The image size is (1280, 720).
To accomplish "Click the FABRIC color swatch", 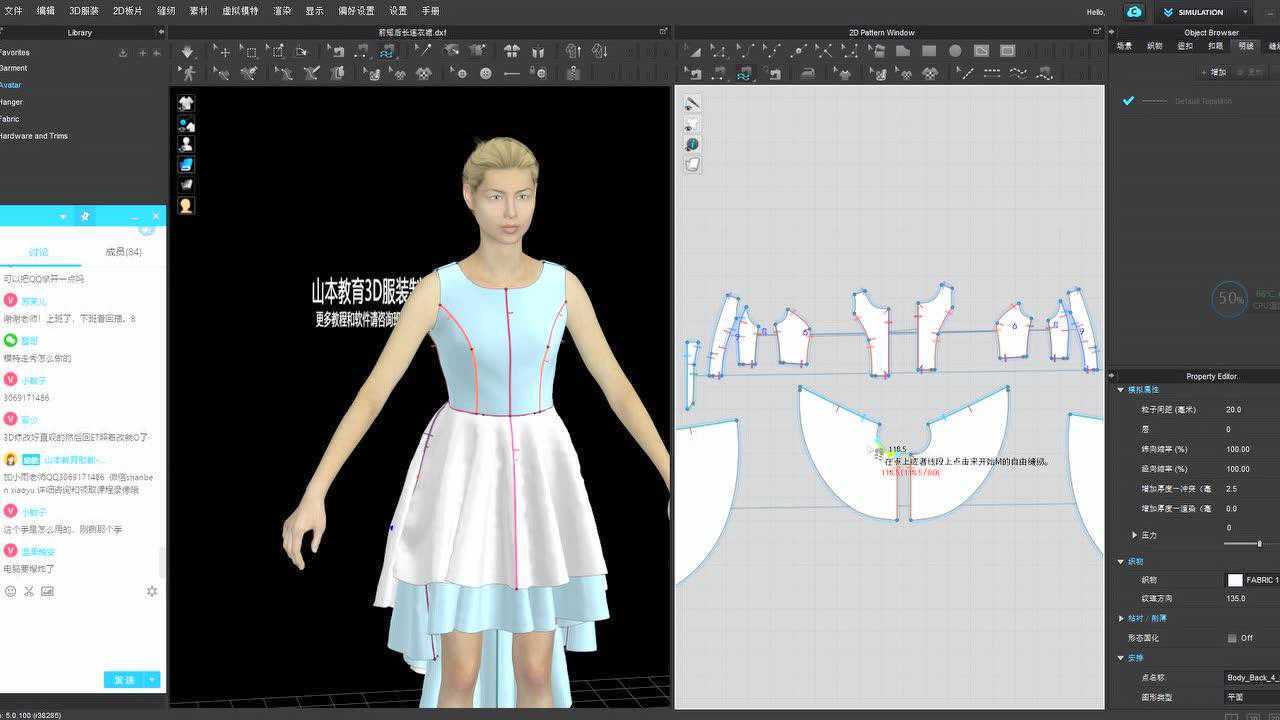I will pyautogui.click(x=1234, y=579).
